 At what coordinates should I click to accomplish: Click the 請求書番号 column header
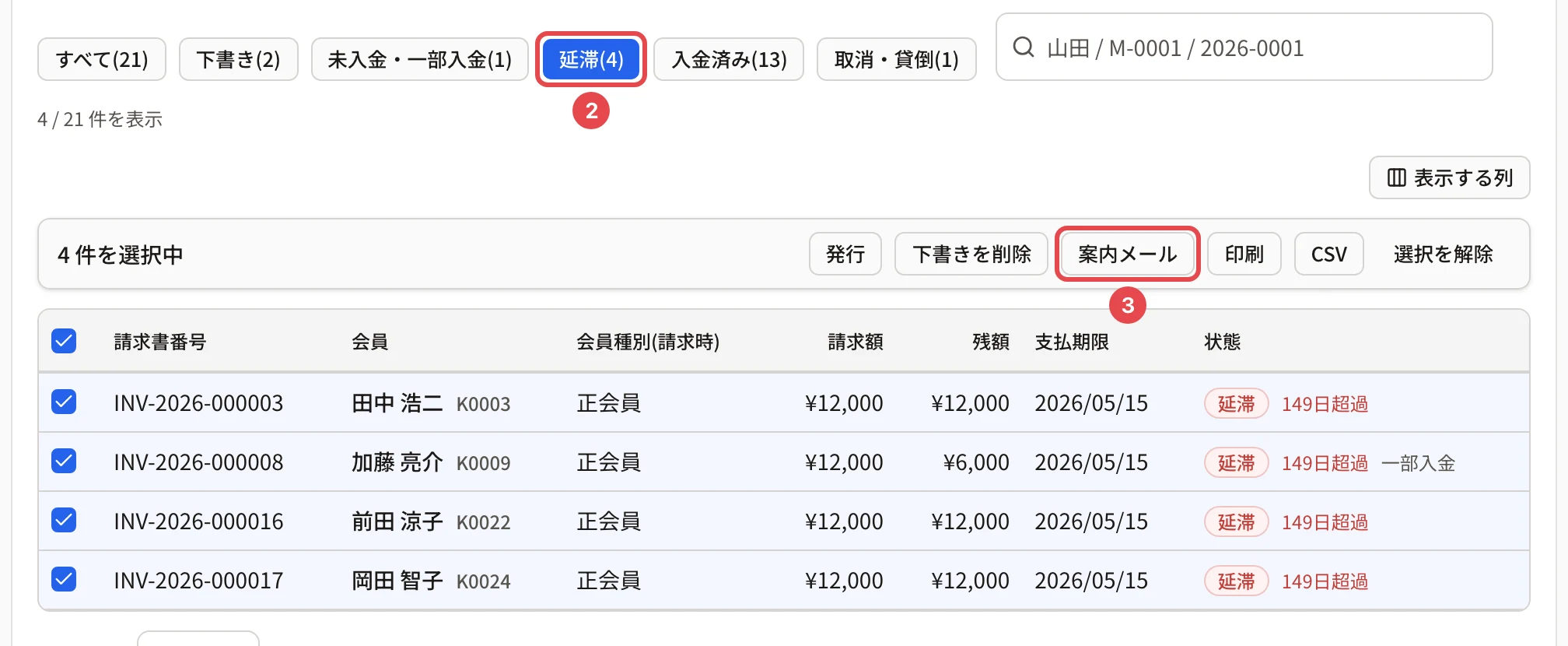tap(160, 342)
